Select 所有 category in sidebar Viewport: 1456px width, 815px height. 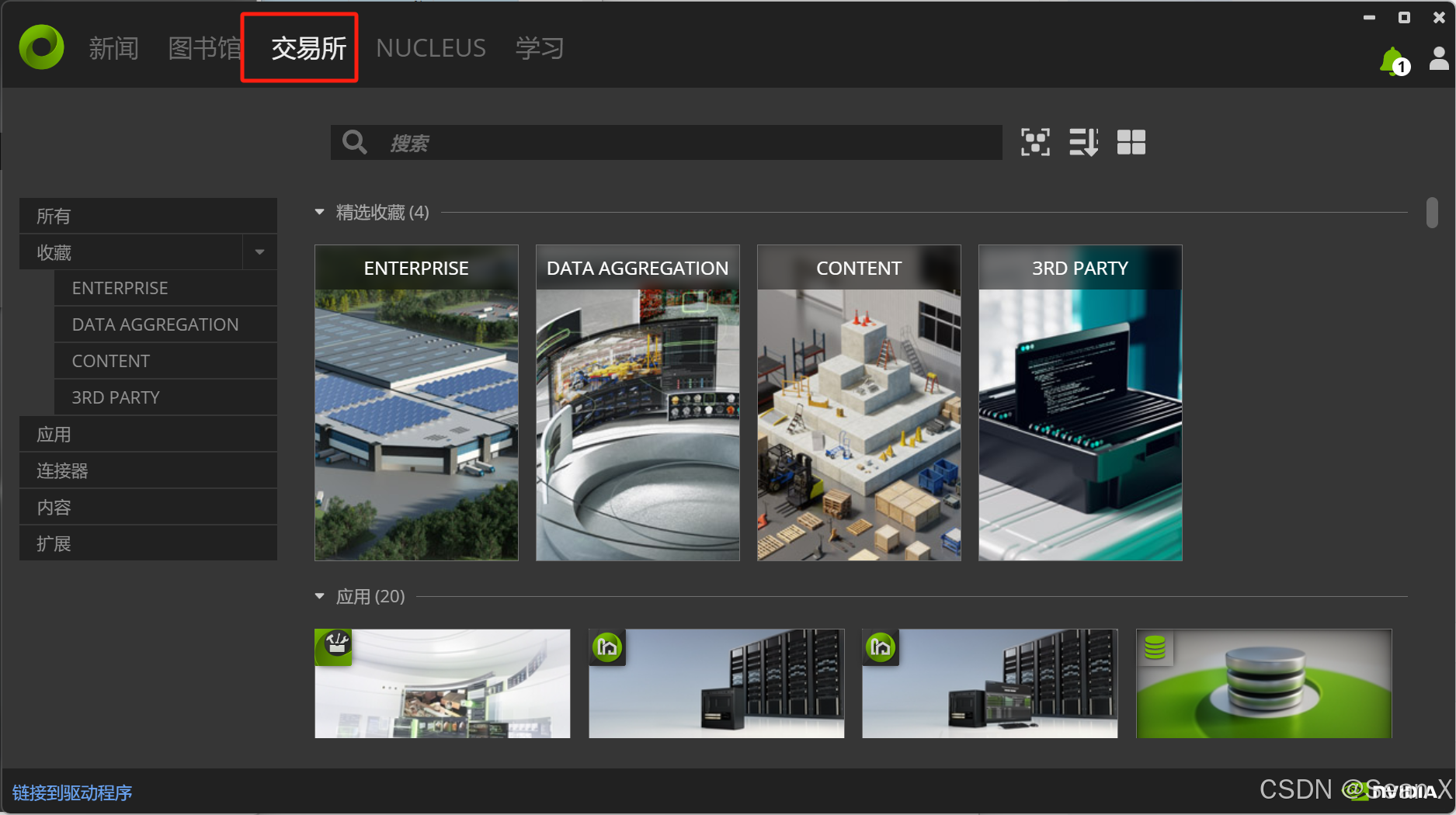coord(148,216)
